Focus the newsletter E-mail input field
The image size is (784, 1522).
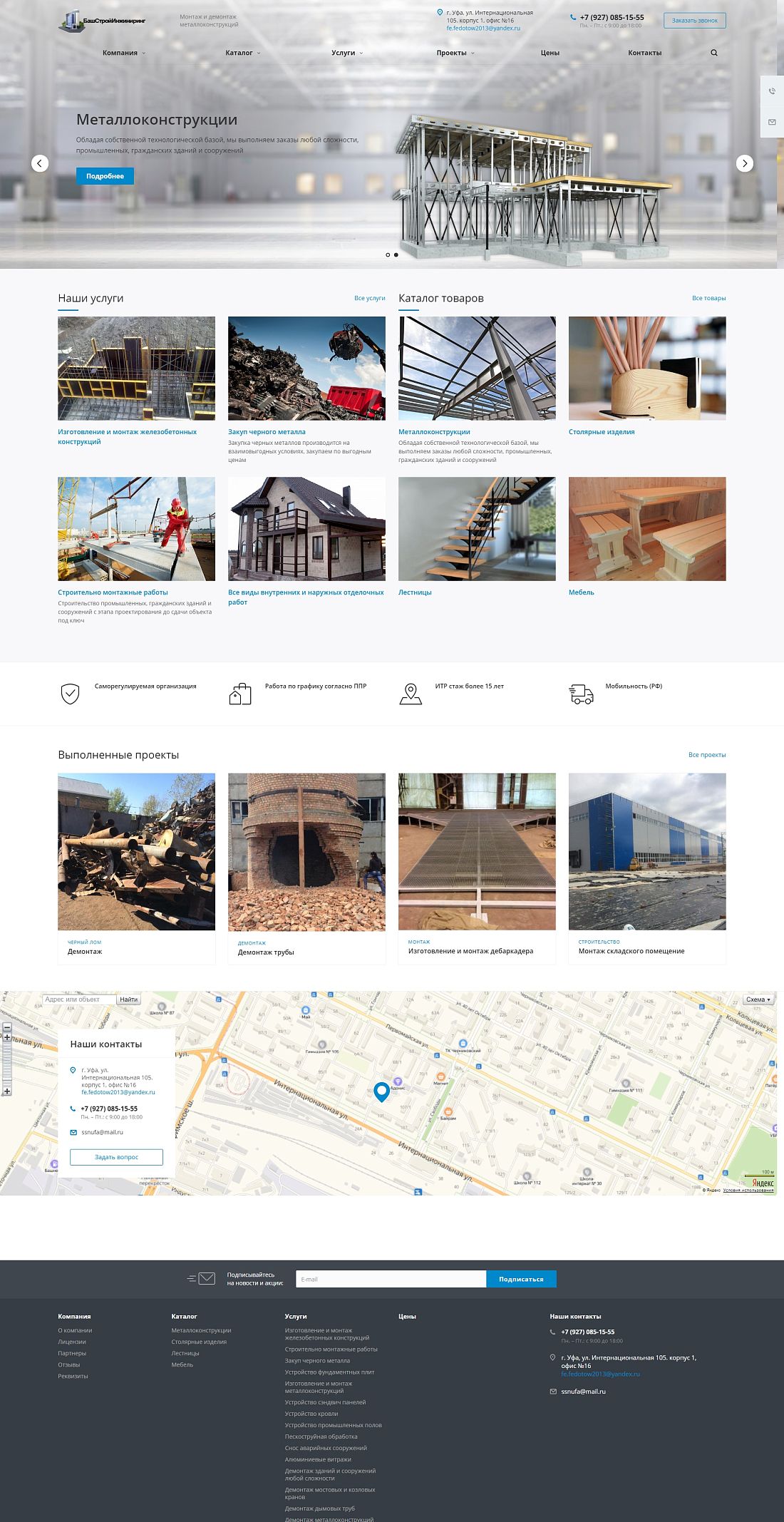point(391,1279)
